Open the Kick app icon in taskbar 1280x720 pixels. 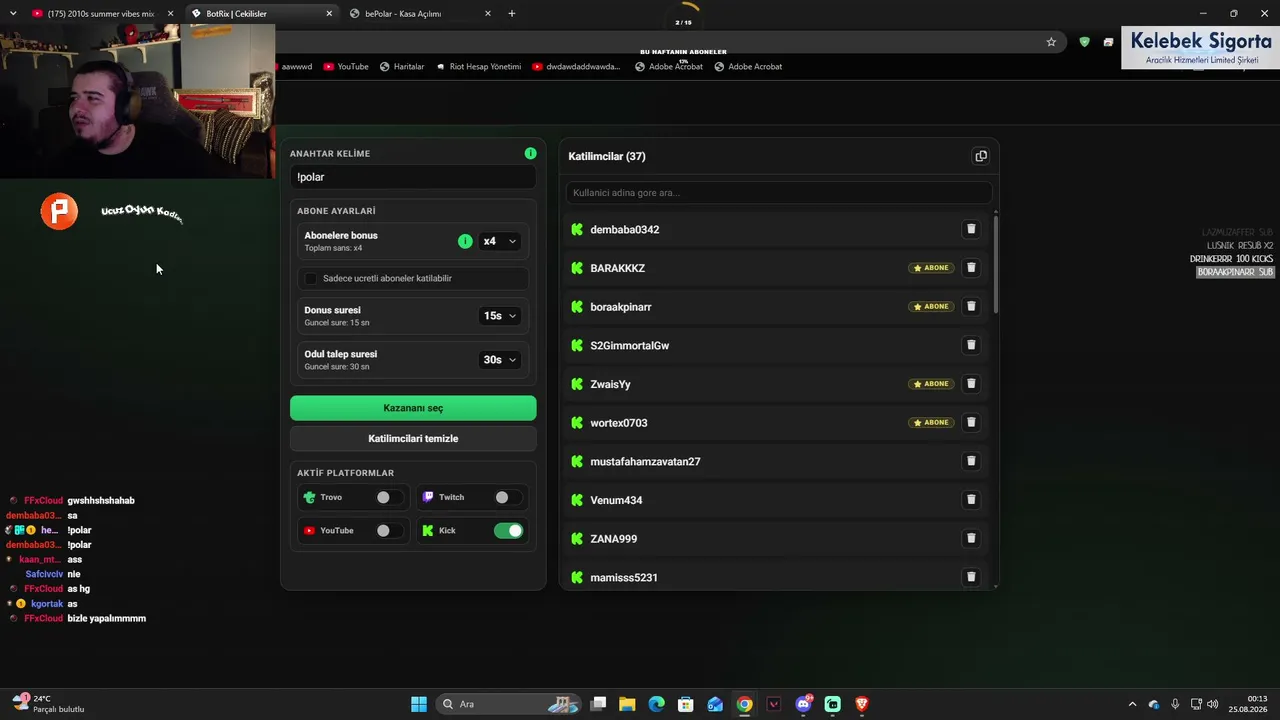click(832, 704)
